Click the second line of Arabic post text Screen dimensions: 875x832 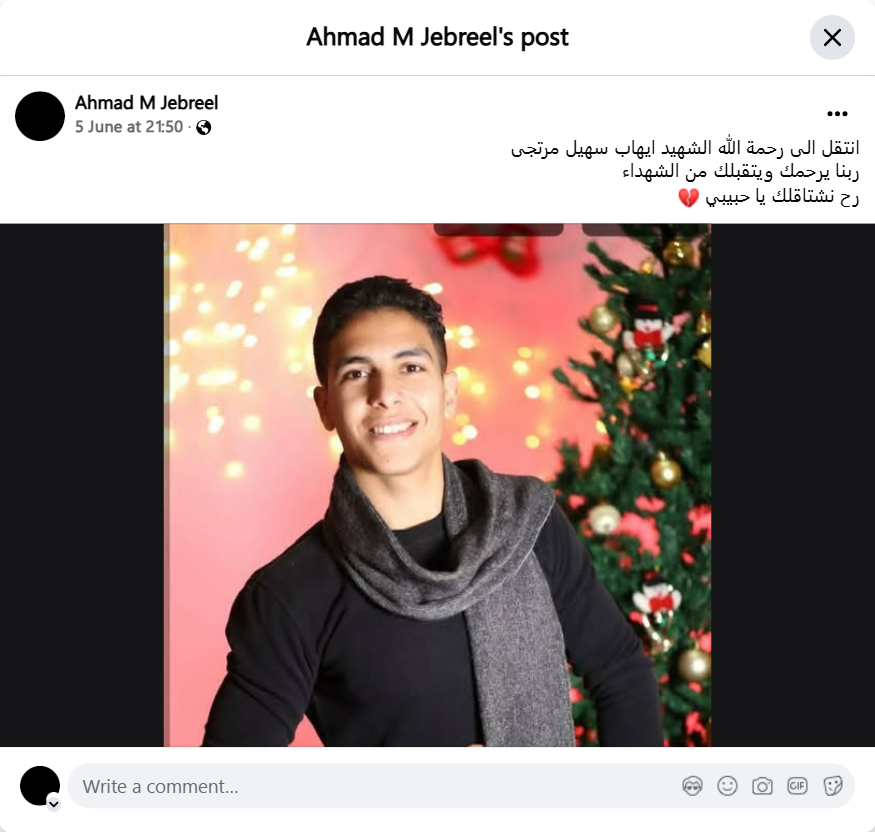[x=741, y=172]
